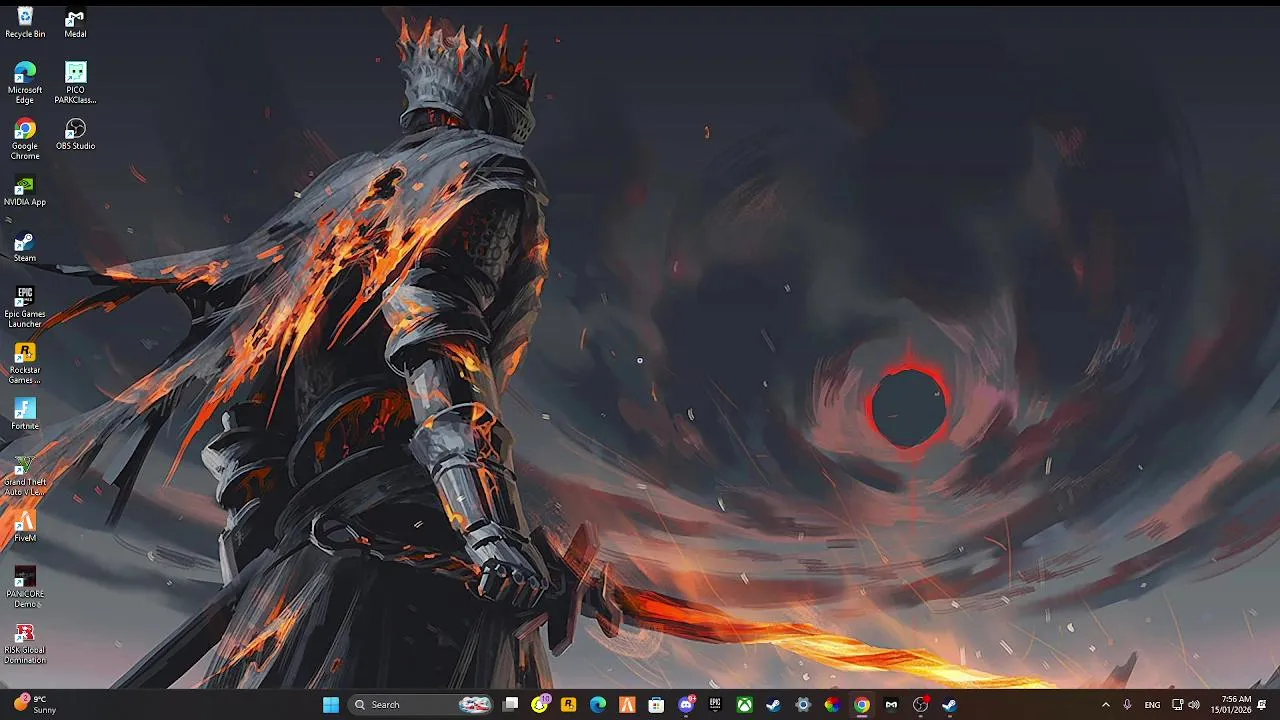Open the ENG language switcher
The height and width of the screenshot is (720, 1280).
pyautogui.click(x=1152, y=705)
